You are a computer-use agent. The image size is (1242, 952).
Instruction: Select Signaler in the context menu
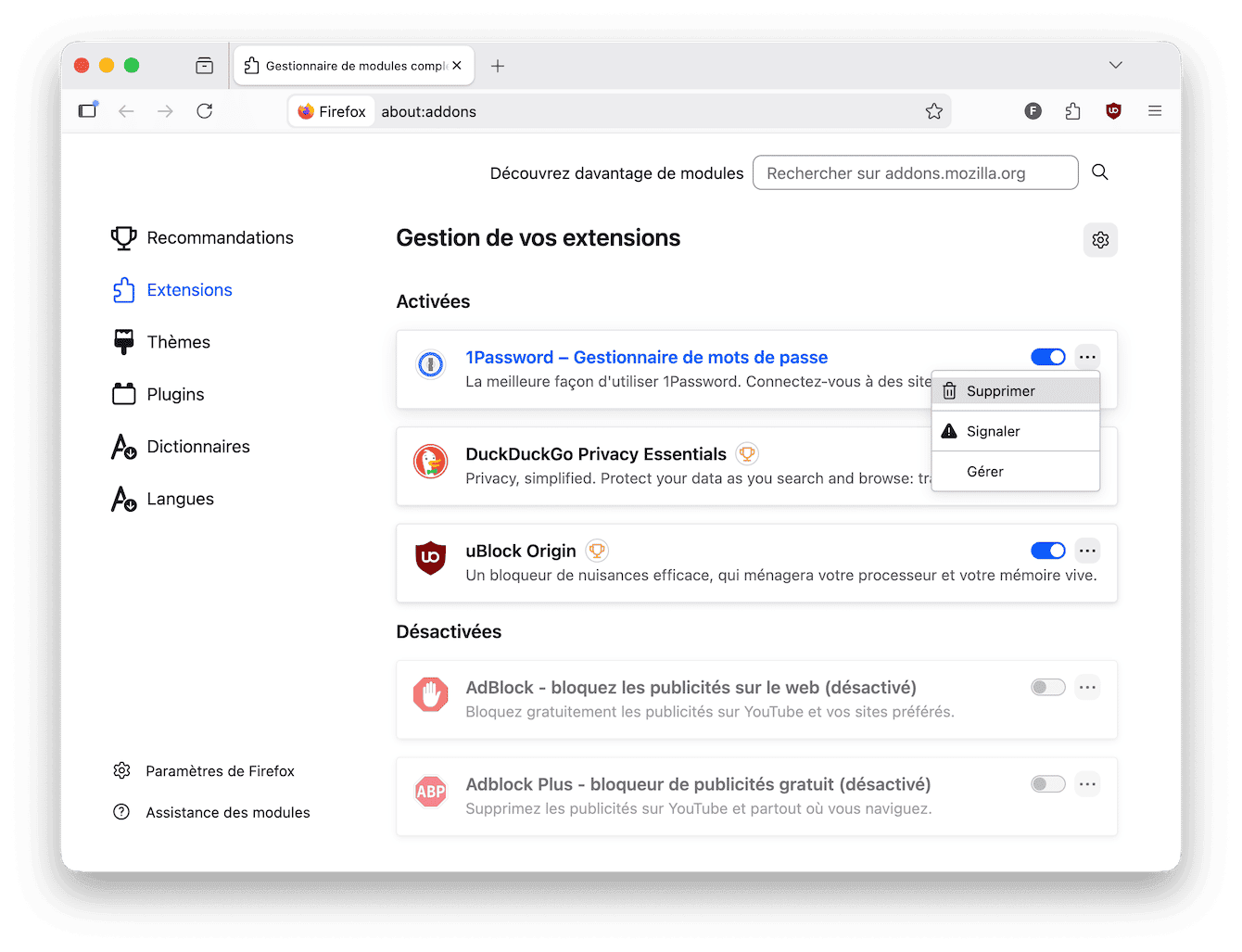click(x=993, y=430)
